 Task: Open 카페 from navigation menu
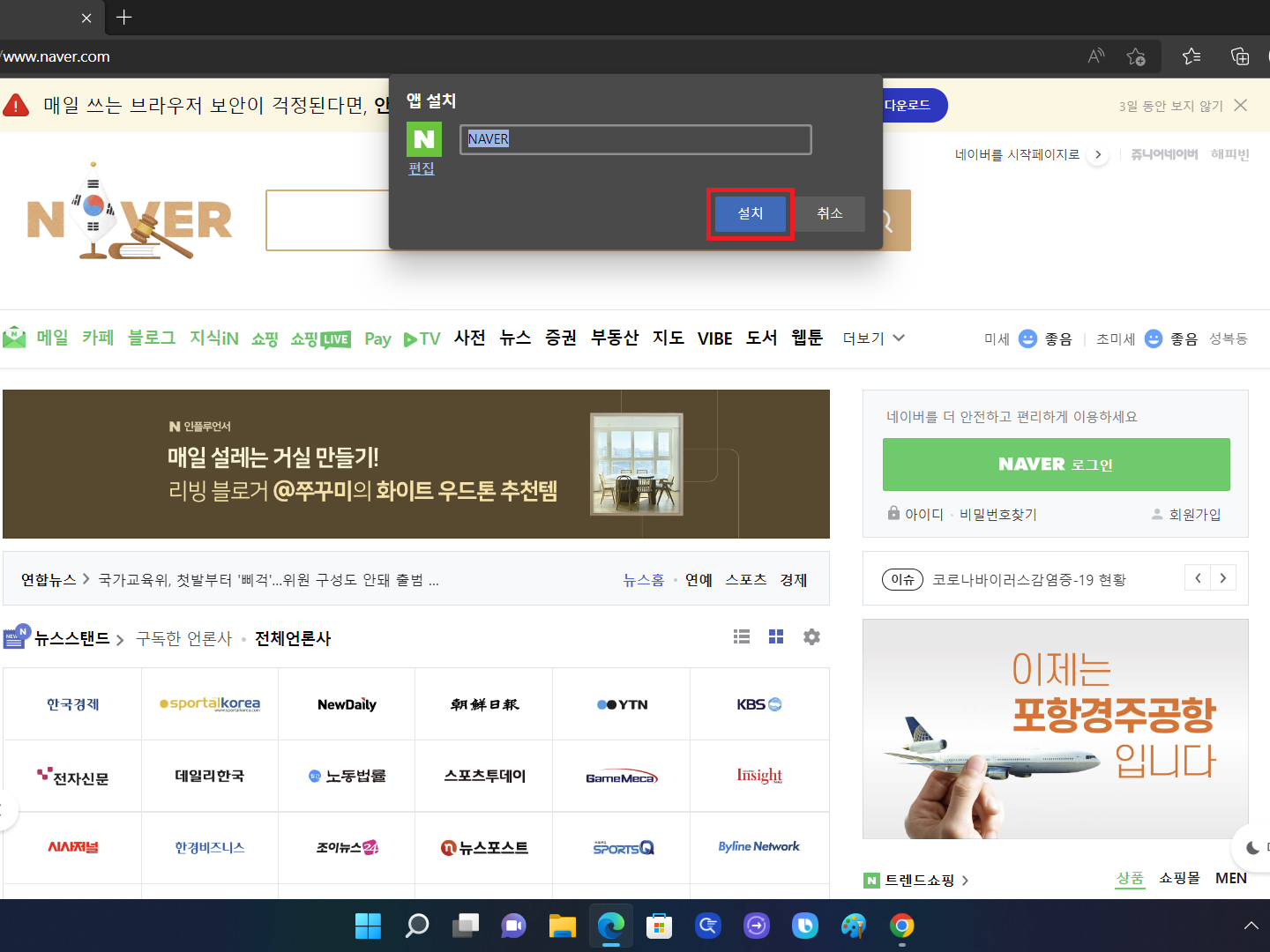point(98,338)
